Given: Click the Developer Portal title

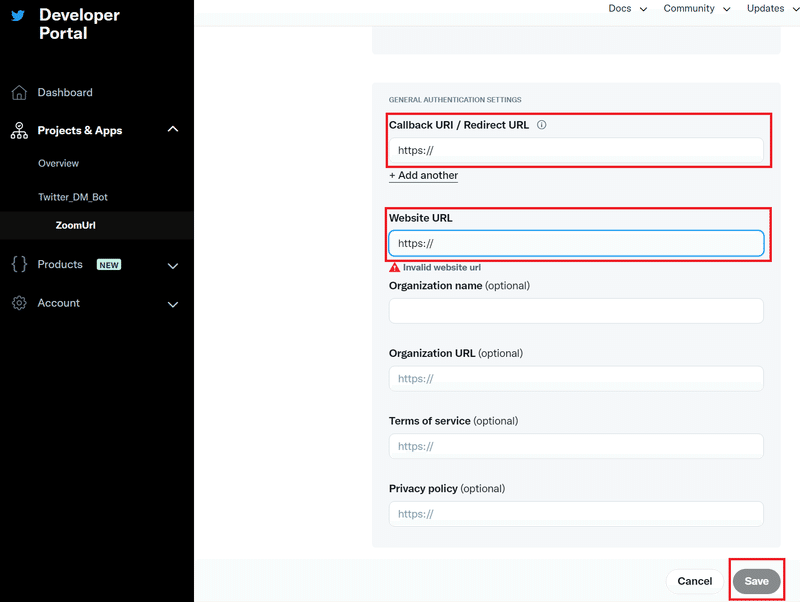Looking at the screenshot, I should (79, 24).
